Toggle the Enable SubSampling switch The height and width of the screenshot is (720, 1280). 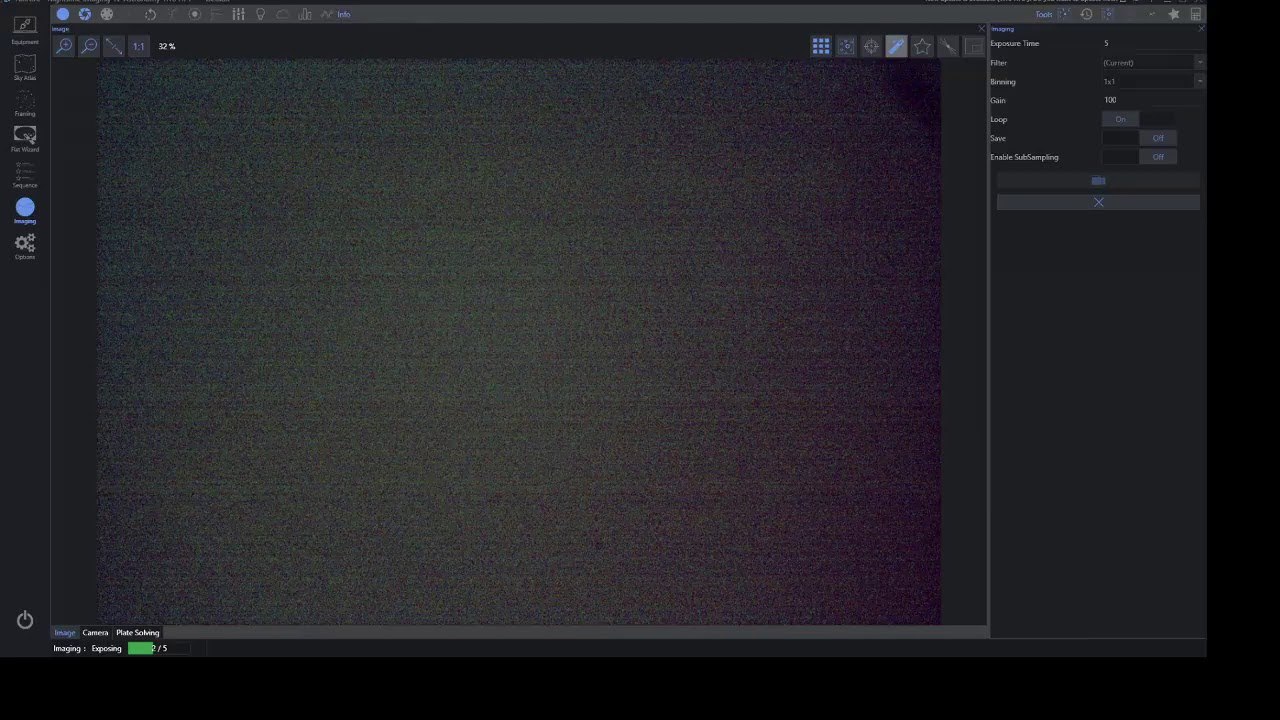point(1139,157)
